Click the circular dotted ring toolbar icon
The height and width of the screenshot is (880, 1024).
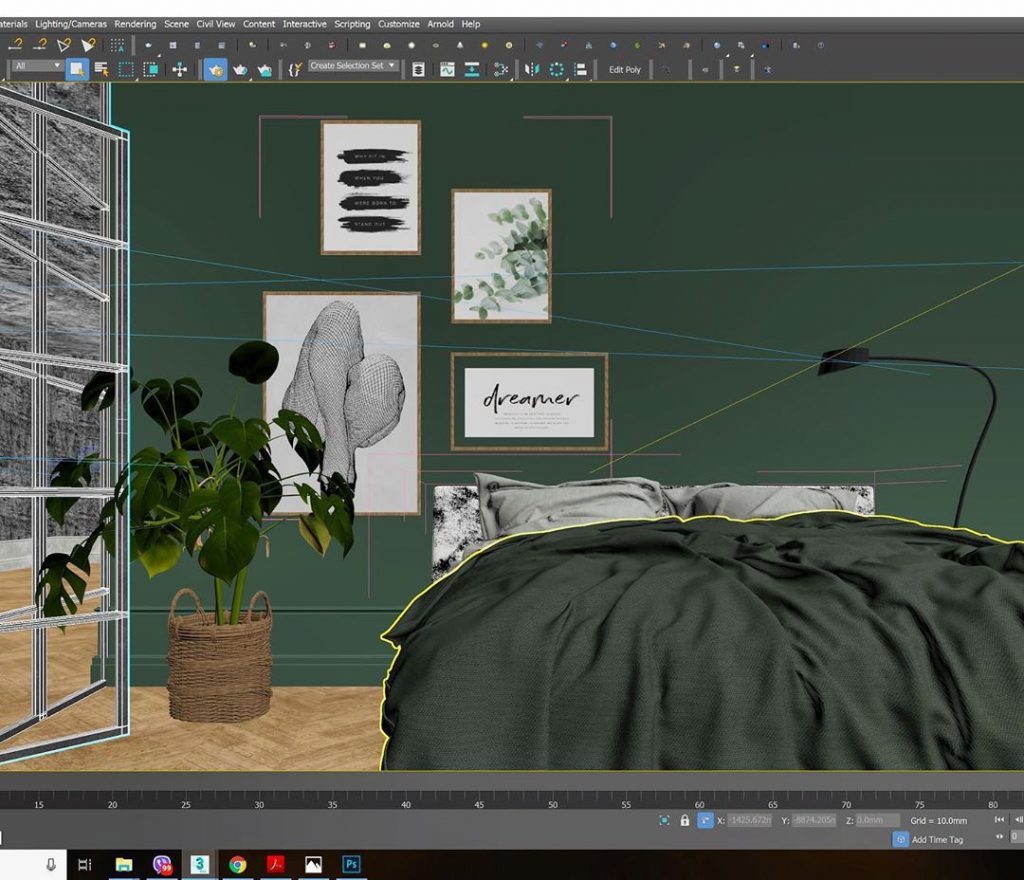[556, 69]
